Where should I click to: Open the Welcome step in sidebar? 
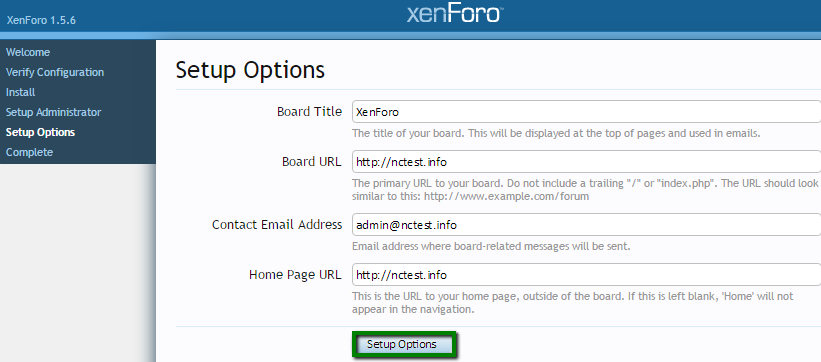[x=28, y=52]
